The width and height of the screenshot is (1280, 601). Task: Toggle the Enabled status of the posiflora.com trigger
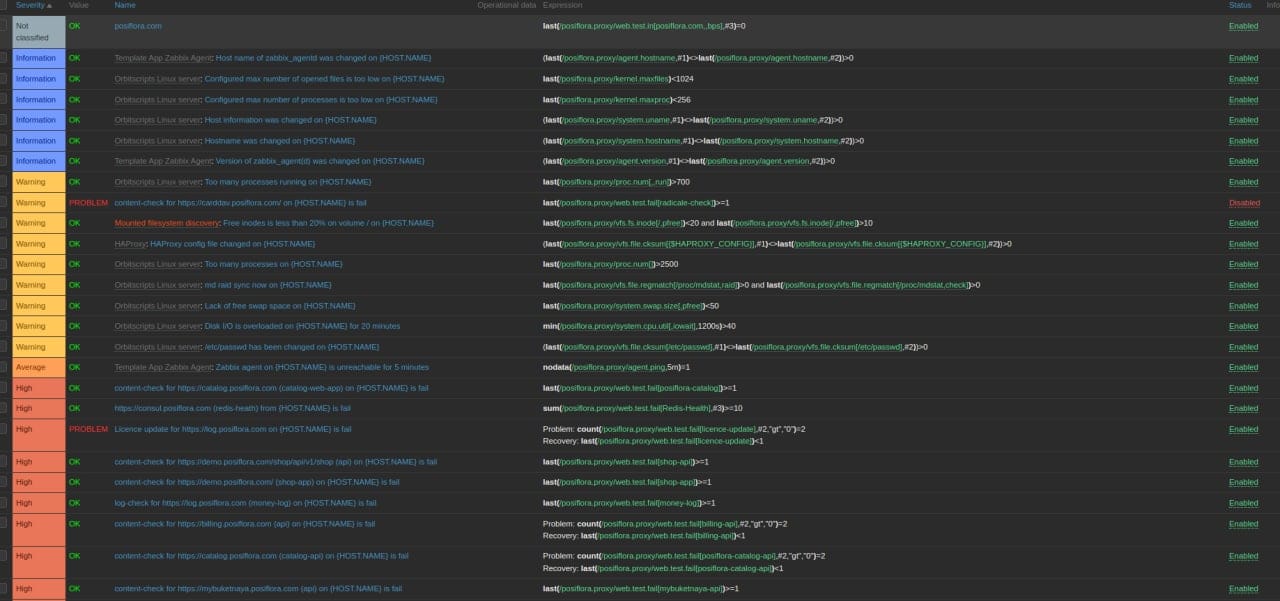pos(1244,26)
